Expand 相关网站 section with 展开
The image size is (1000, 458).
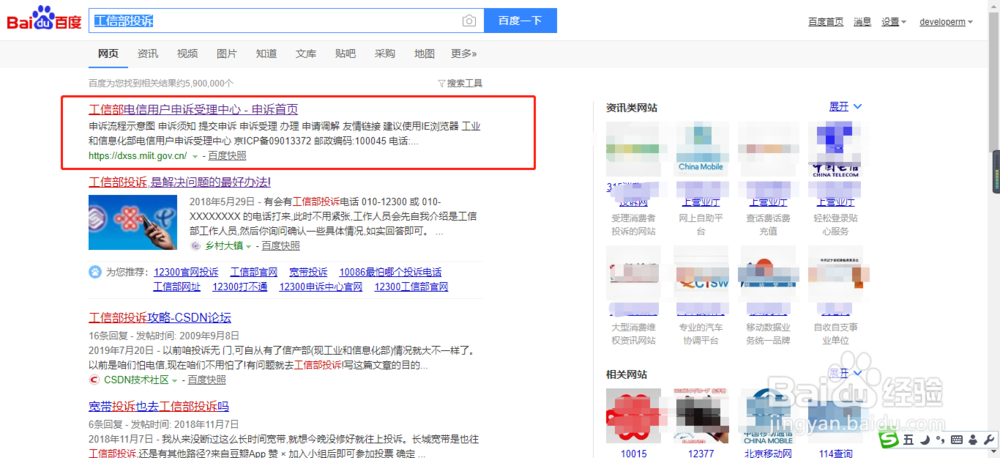[845, 373]
